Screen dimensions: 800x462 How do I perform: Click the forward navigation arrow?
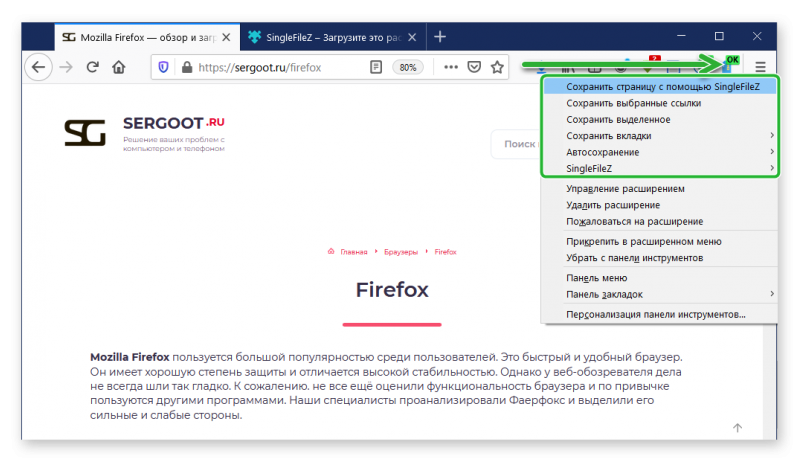pos(66,67)
